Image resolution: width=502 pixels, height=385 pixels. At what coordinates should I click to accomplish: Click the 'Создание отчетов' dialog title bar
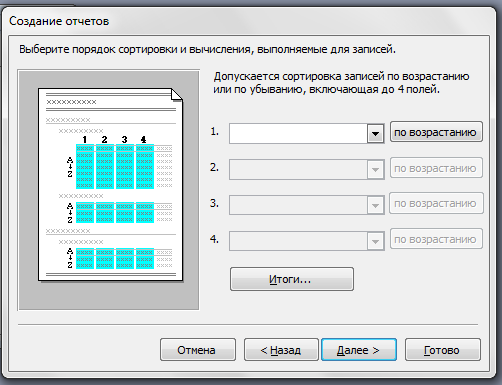pyautogui.click(x=248, y=21)
